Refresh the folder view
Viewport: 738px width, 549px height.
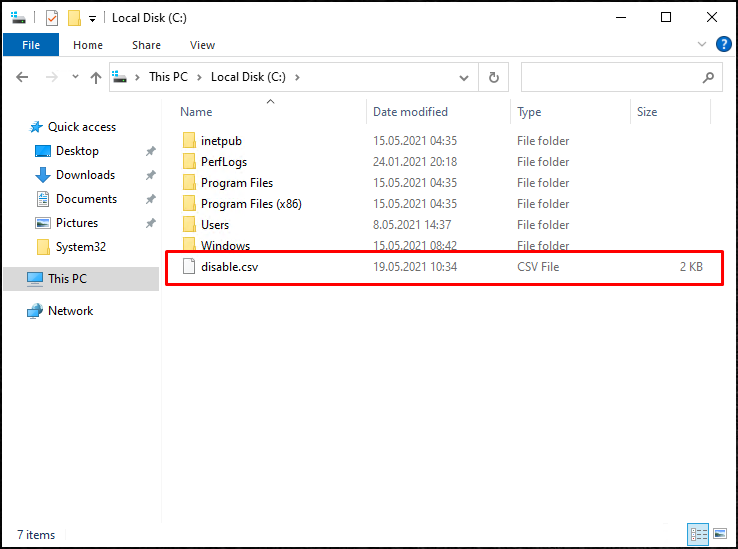click(x=494, y=77)
